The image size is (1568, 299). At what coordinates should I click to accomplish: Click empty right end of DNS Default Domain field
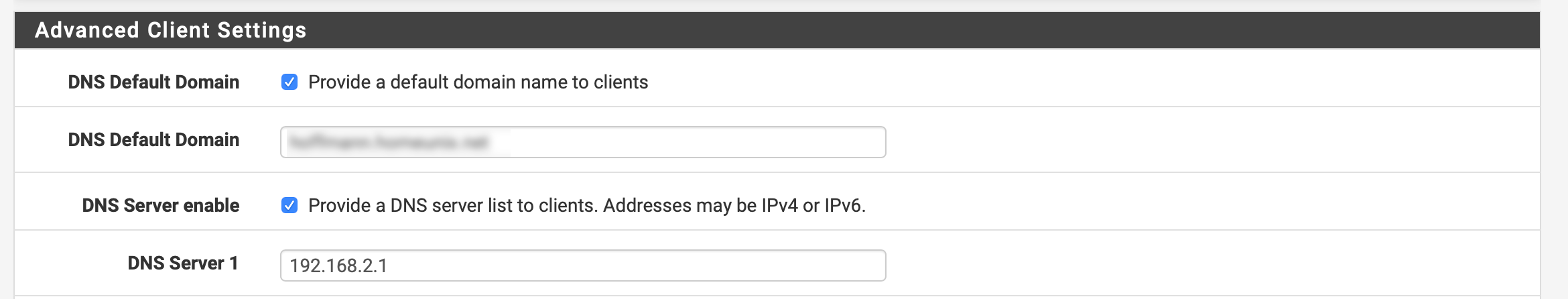(804, 142)
